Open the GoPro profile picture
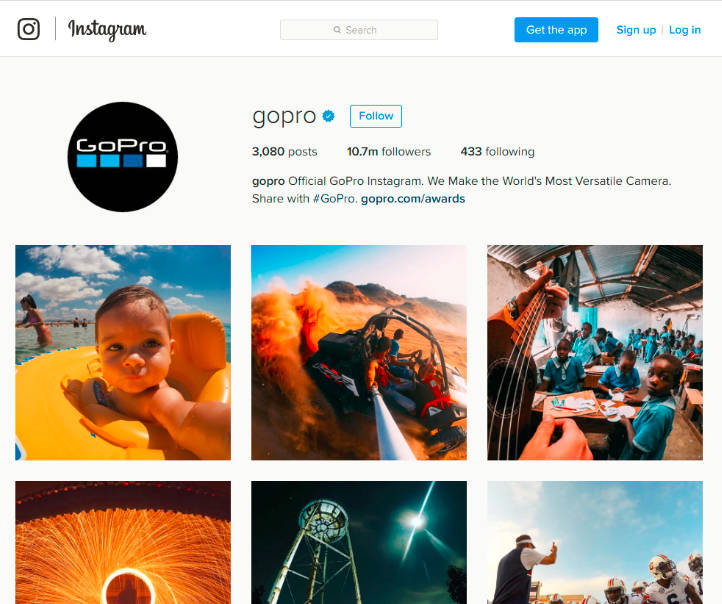The width and height of the screenshot is (722, 604). [122, 157]
